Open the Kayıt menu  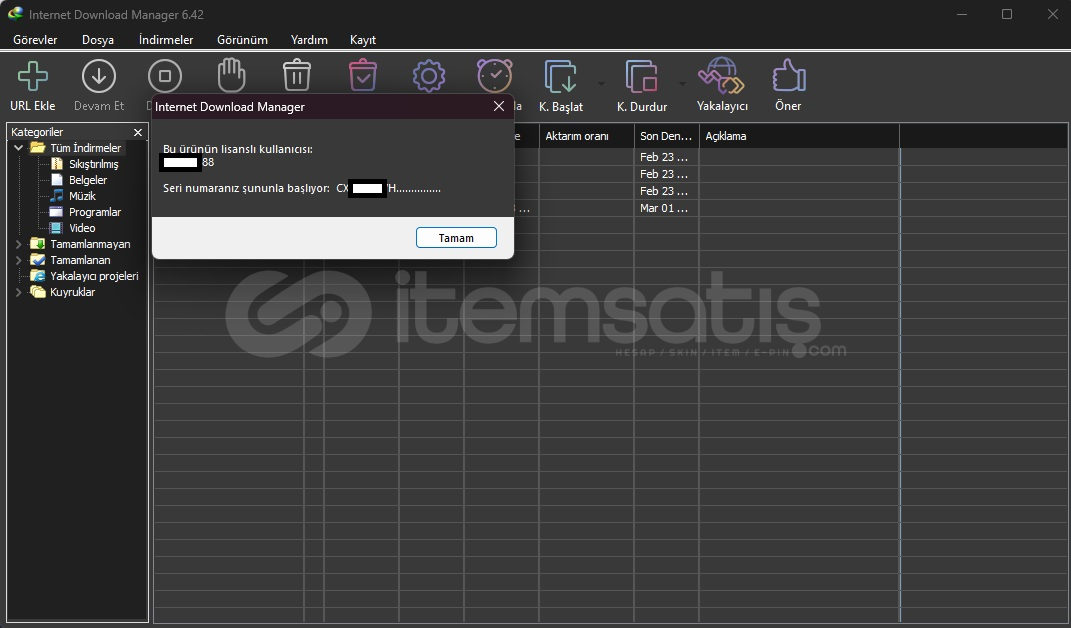pyautogui.click(x=363, y=40)
